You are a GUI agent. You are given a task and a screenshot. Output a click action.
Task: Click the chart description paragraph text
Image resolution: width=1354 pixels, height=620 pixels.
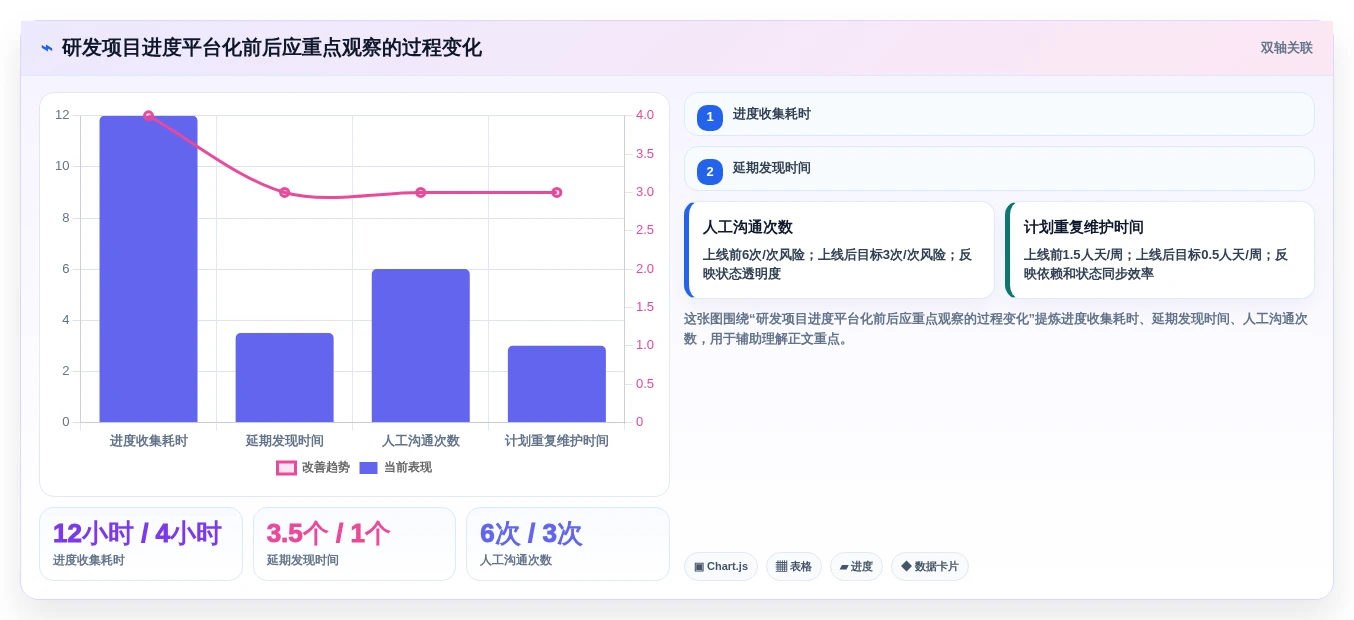click(x=996, y=329)
